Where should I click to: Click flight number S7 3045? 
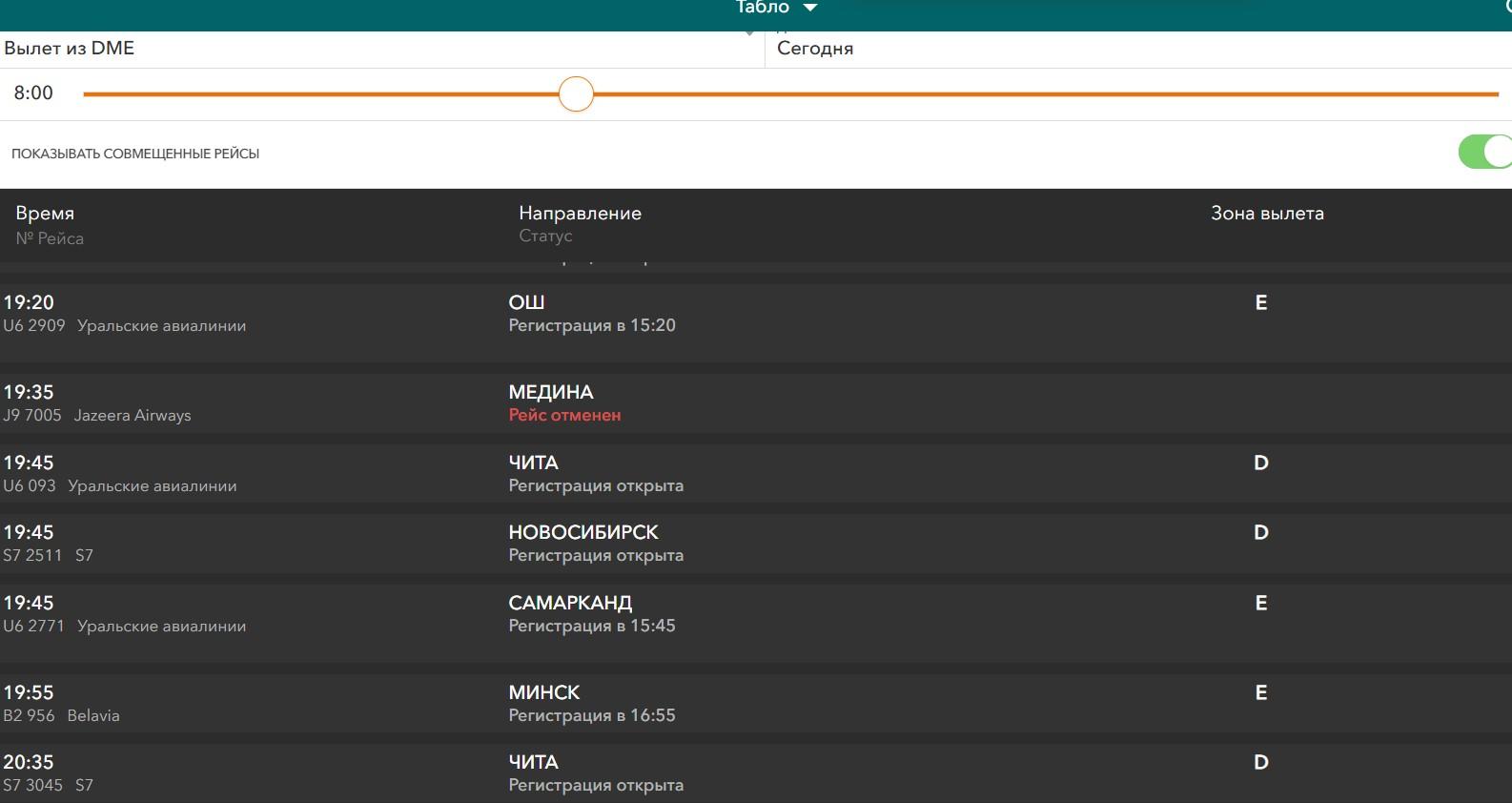[x=32, y=786]
